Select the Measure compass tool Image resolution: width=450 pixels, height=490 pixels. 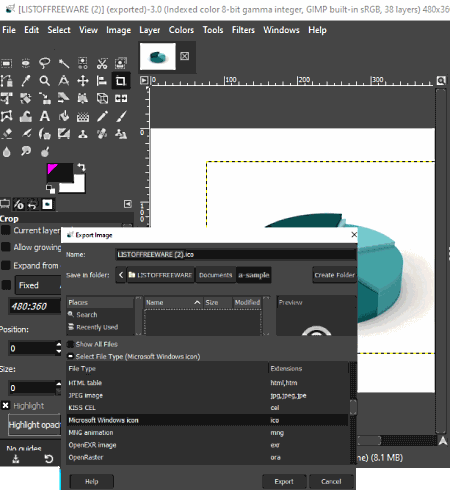click(x=64, y=81)
